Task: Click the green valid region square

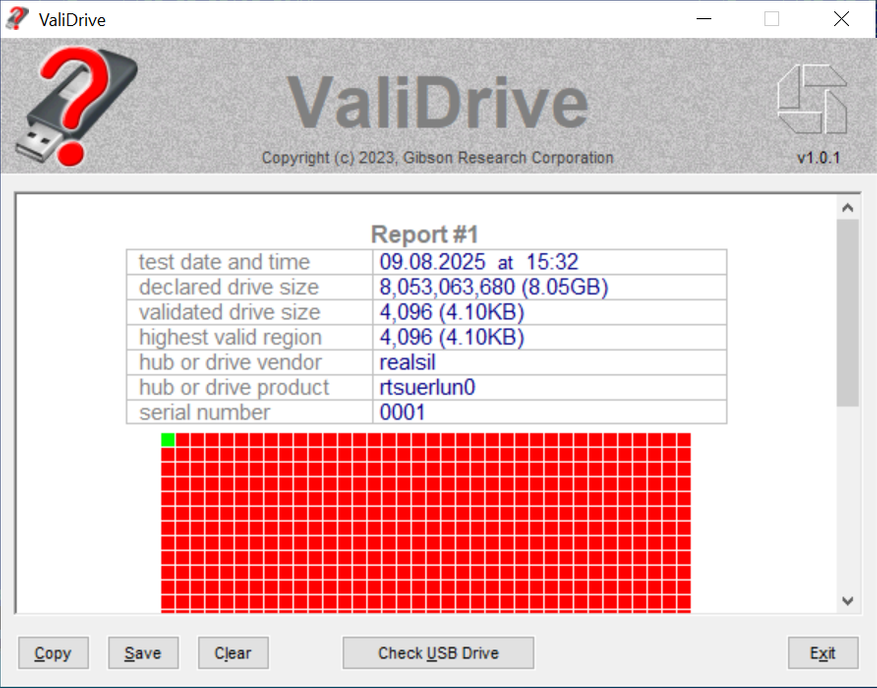Action: (168, 440)
